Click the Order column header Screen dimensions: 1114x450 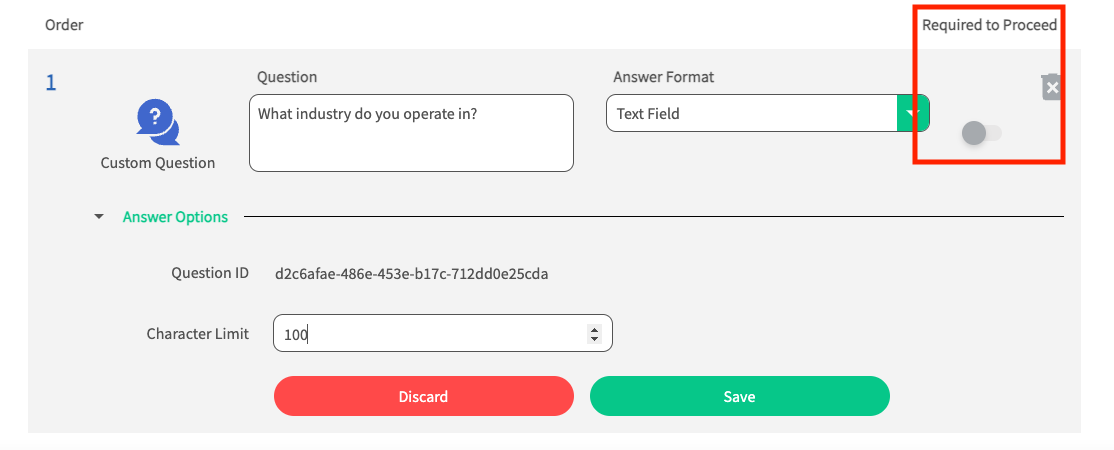coord(64,25)
